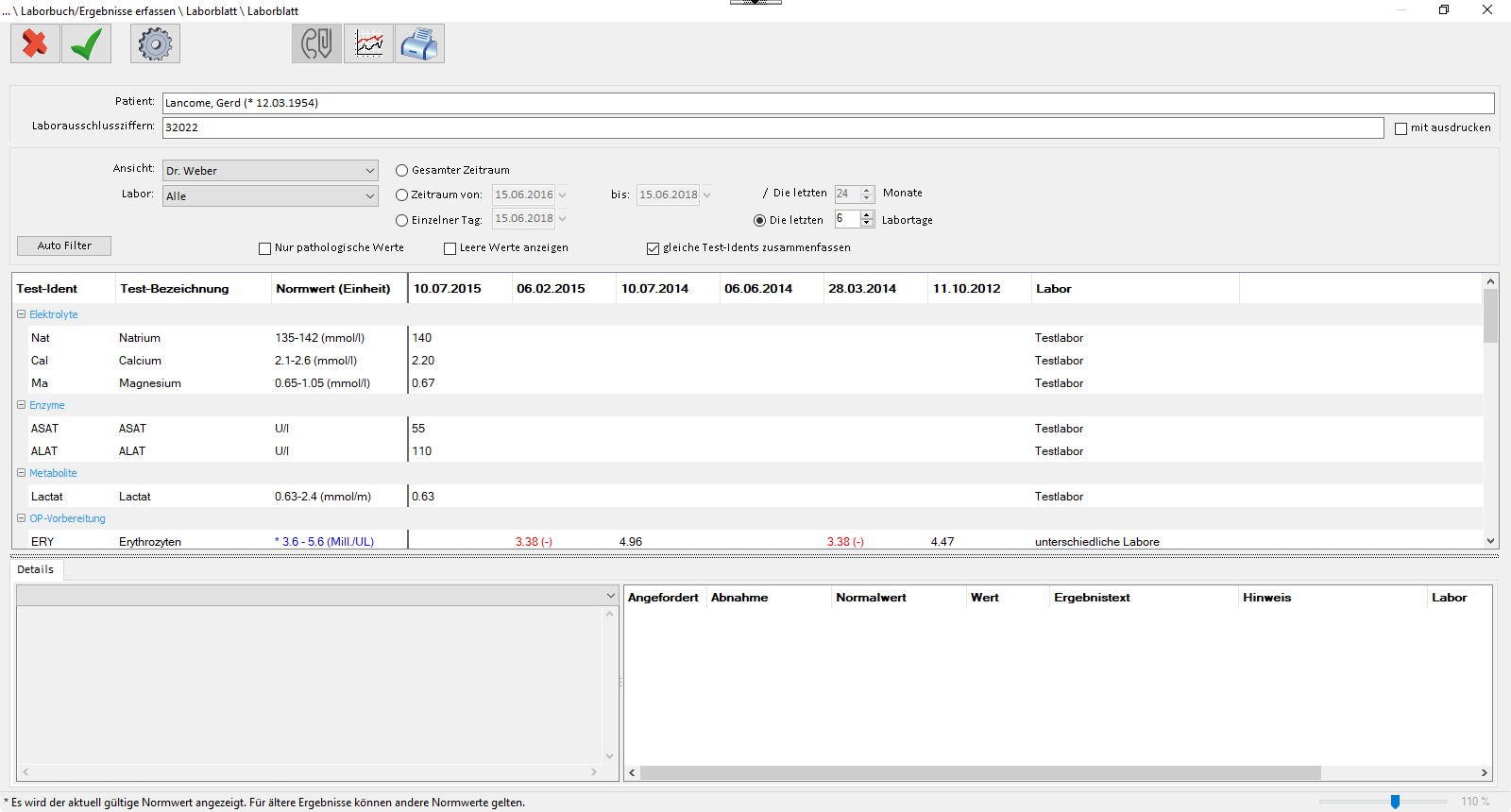1511x812 pixels.
Task: Print the Laborblatt with the printer icon
Action: [419, 43]
